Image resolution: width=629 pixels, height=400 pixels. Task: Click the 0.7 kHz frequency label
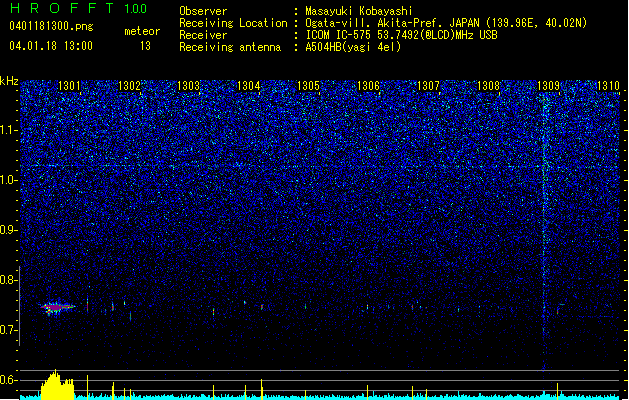pos(9,330)
